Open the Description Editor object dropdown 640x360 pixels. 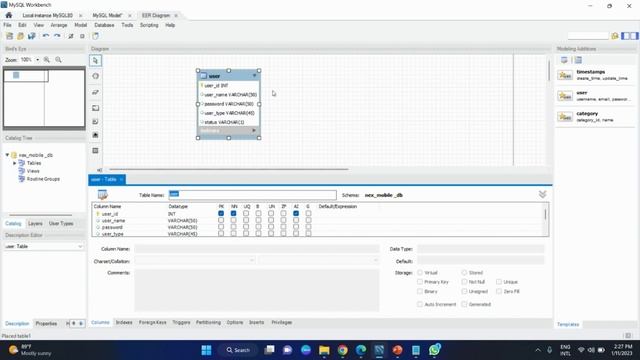(x=80, y=247)
